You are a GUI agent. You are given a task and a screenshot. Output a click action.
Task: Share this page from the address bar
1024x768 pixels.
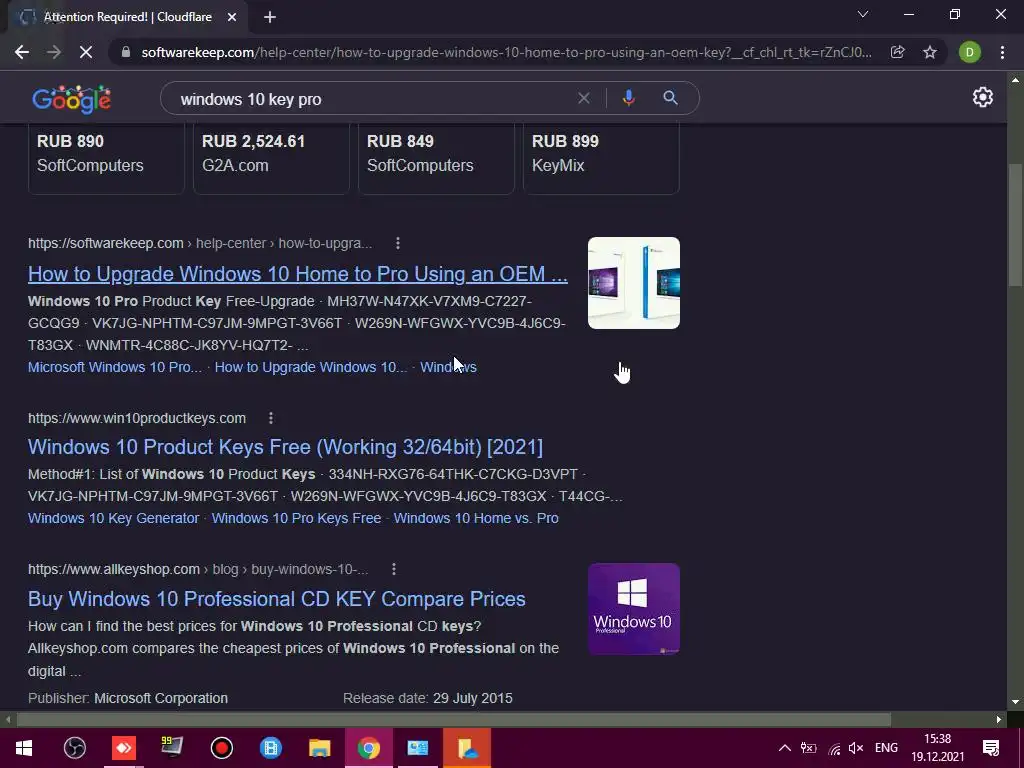[x=898, y=52]
